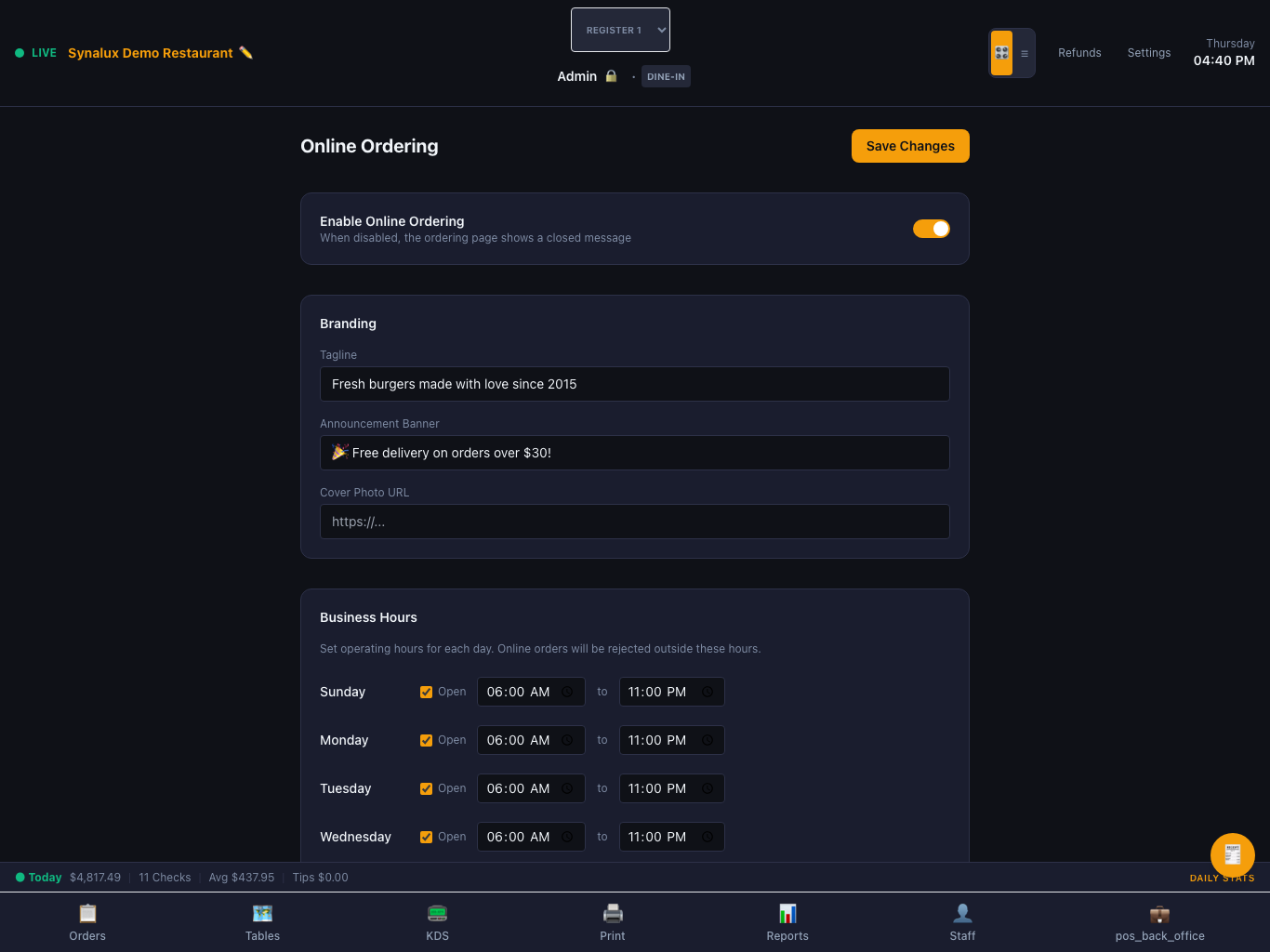Click the Announcement Banner input field
Image resolution: width=1270 pixels, height=952 pixels.
pyautogui.click(x=635, y=453)
